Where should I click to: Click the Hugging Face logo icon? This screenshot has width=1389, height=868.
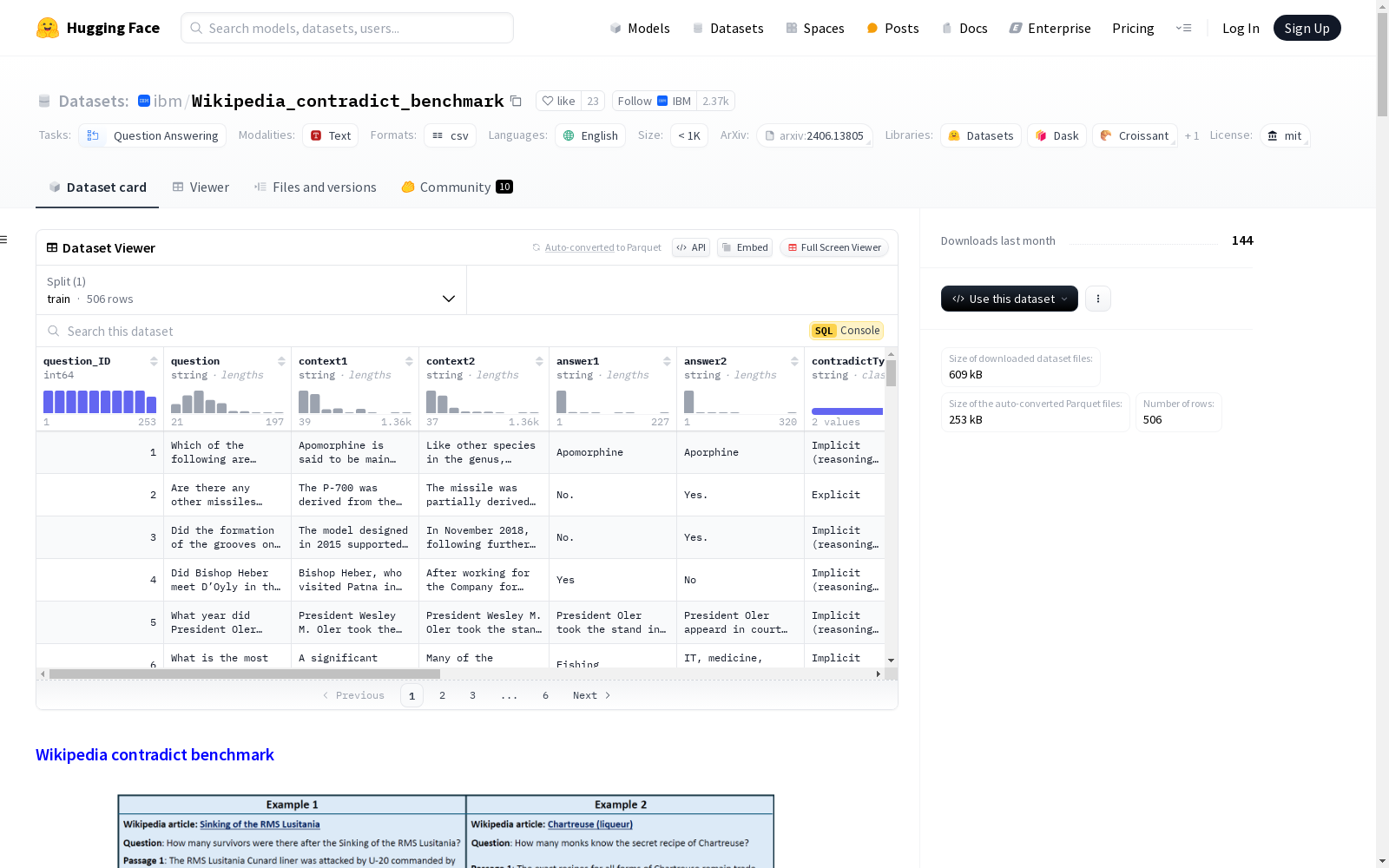pos(48,28)
